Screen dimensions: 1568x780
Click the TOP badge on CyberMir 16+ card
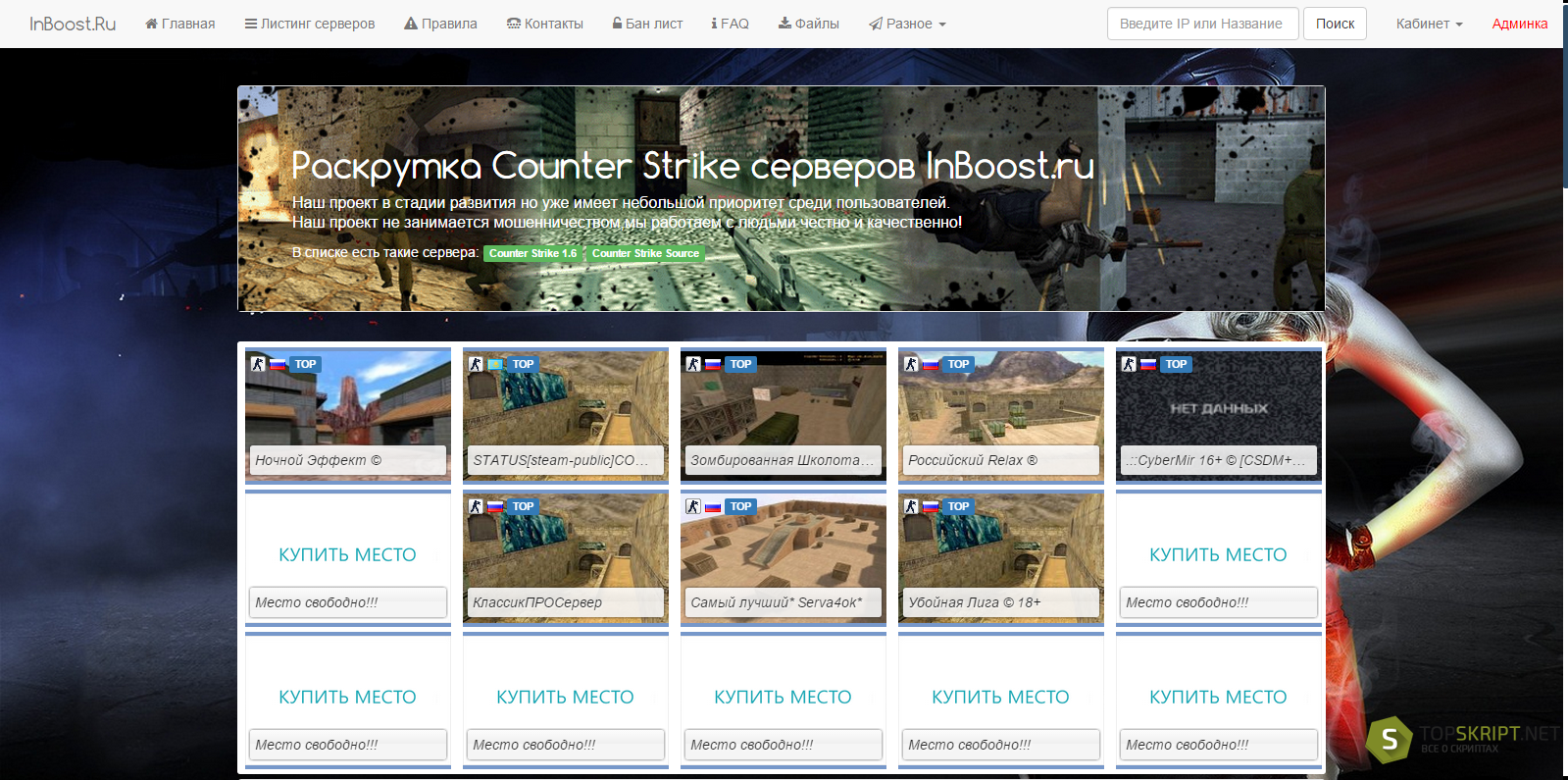(1176, 364)
